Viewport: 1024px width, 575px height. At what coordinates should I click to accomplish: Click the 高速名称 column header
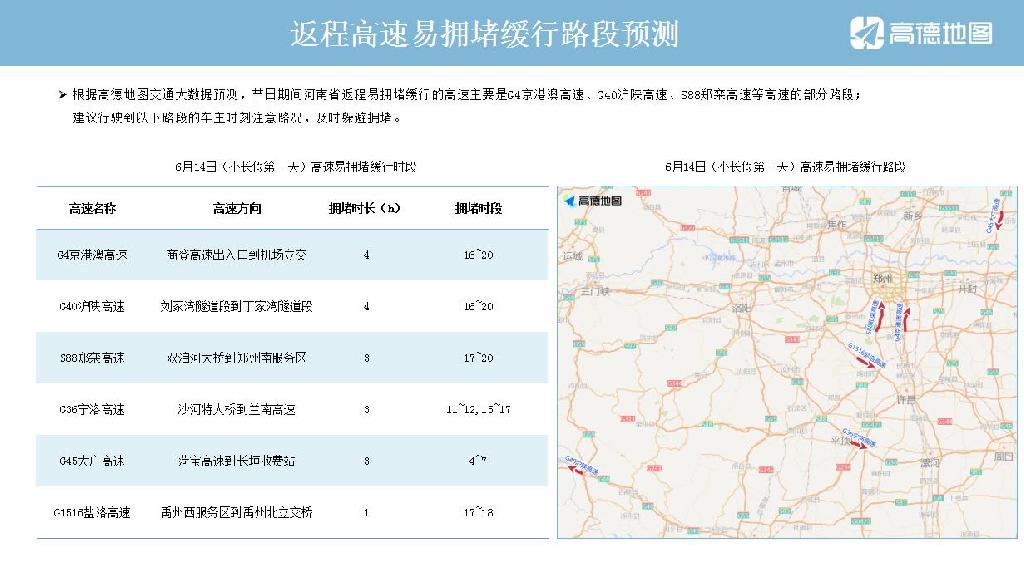coord(92,208)
